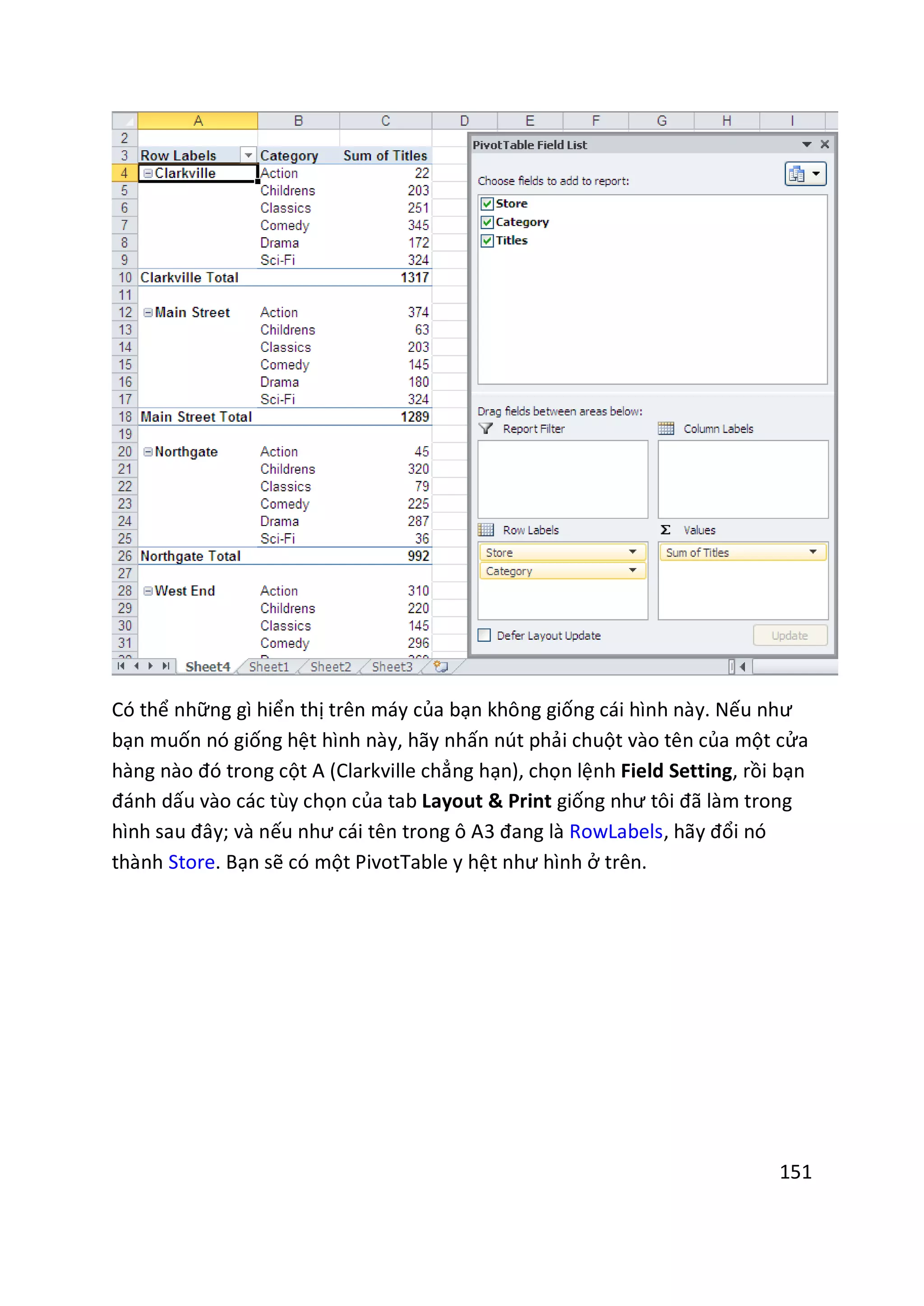Close the PivotTable Field List pane
Screen dimensions: 924x1306
click(824, 144)
